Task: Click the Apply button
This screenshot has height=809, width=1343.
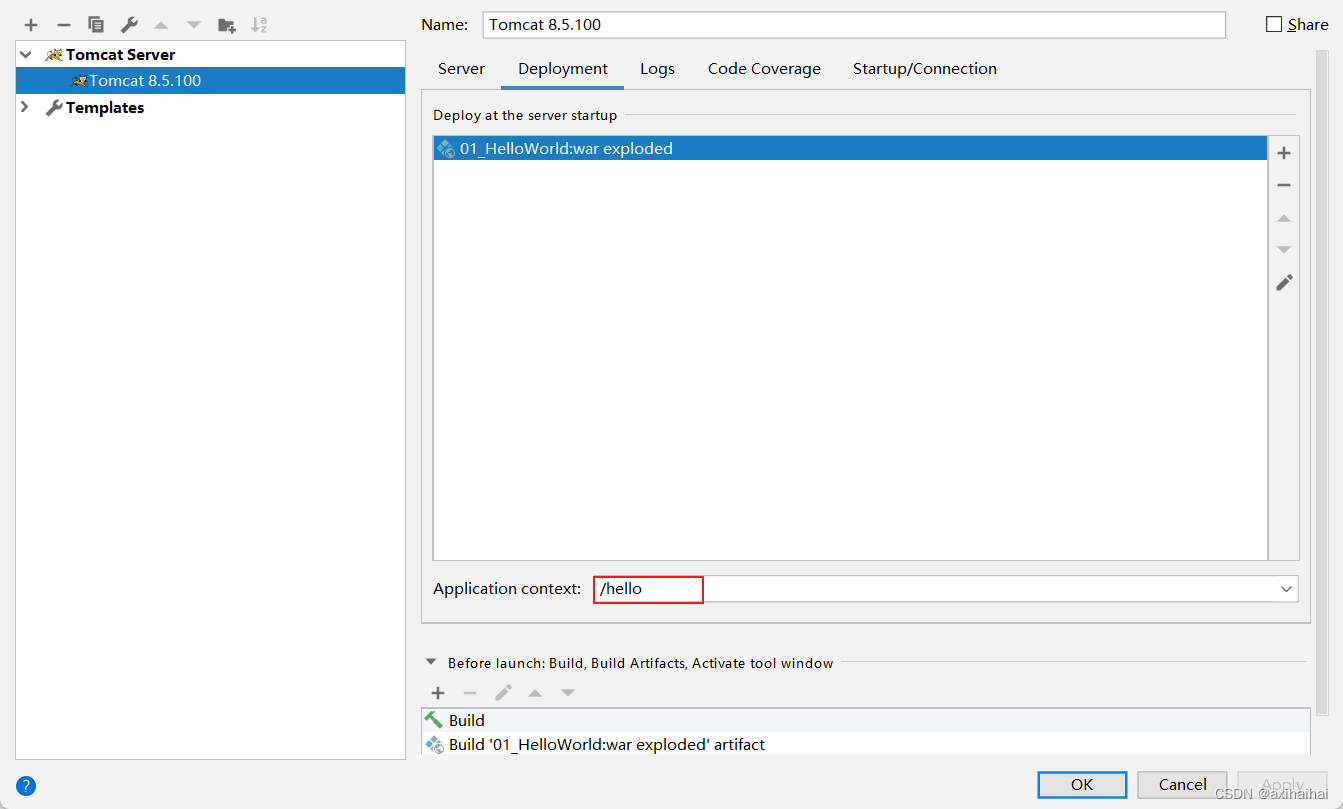Action: pyautogui.click(x=1282, y=785)
